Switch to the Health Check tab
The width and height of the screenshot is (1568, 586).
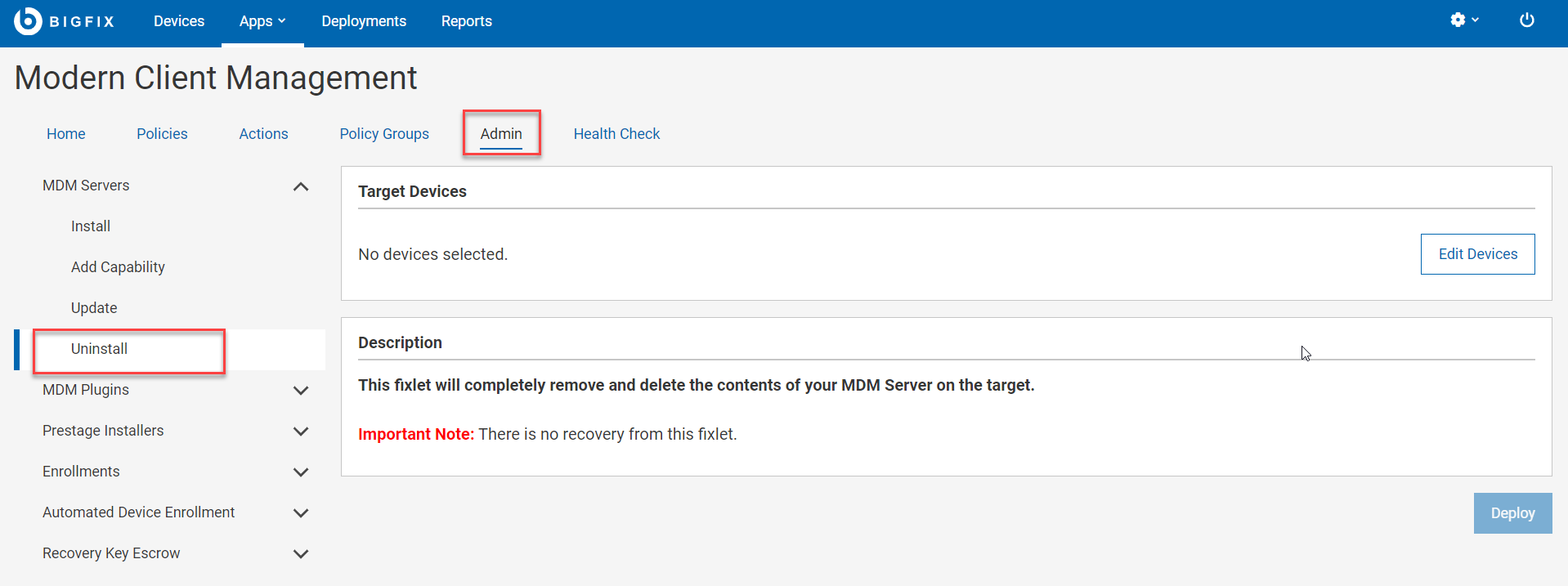tap(616, 134)
